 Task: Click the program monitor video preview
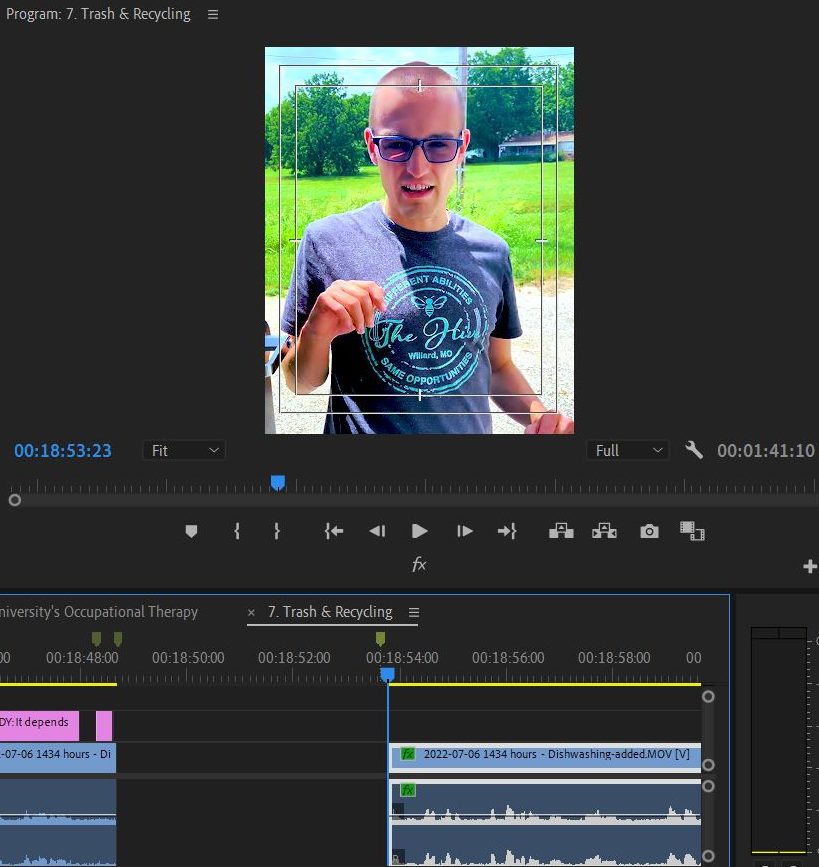[419, 241]
